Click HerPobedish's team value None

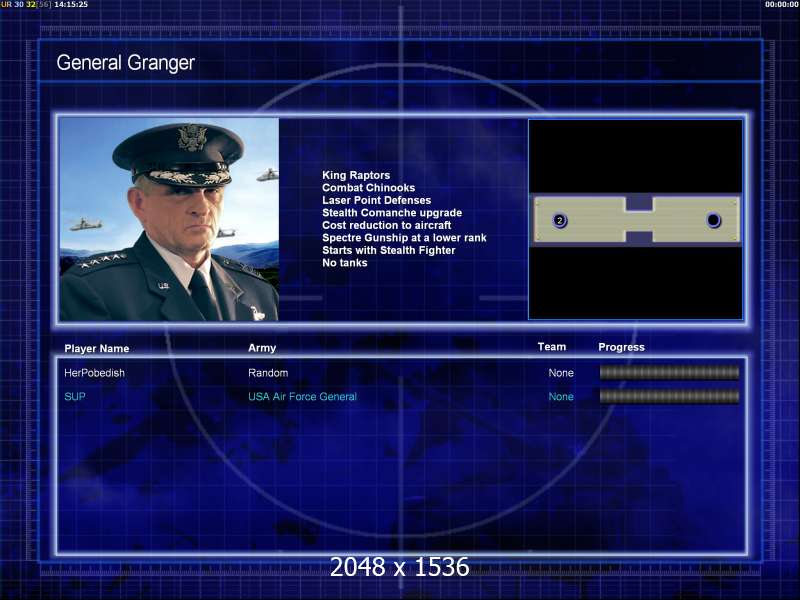click(x=561, y=373)
